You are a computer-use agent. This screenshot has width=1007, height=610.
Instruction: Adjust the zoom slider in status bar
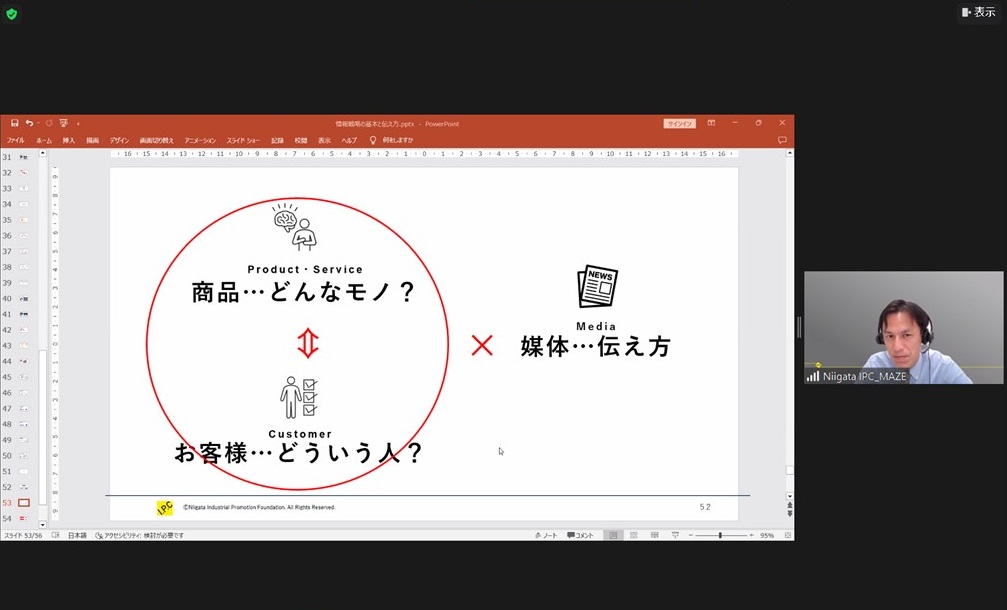(720, 535)
